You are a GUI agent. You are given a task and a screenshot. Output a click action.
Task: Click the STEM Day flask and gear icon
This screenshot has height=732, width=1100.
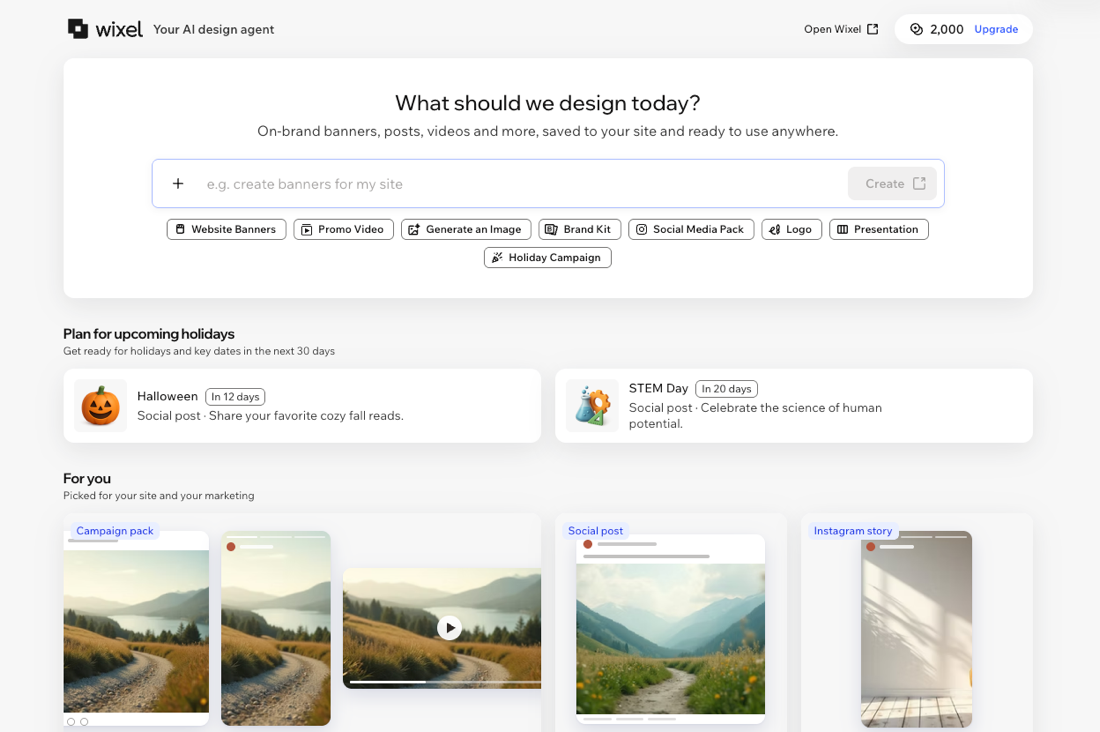click(592, 406)
